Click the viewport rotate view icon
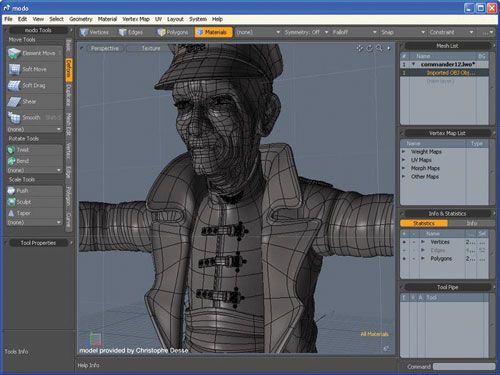 tap(369, 48)
